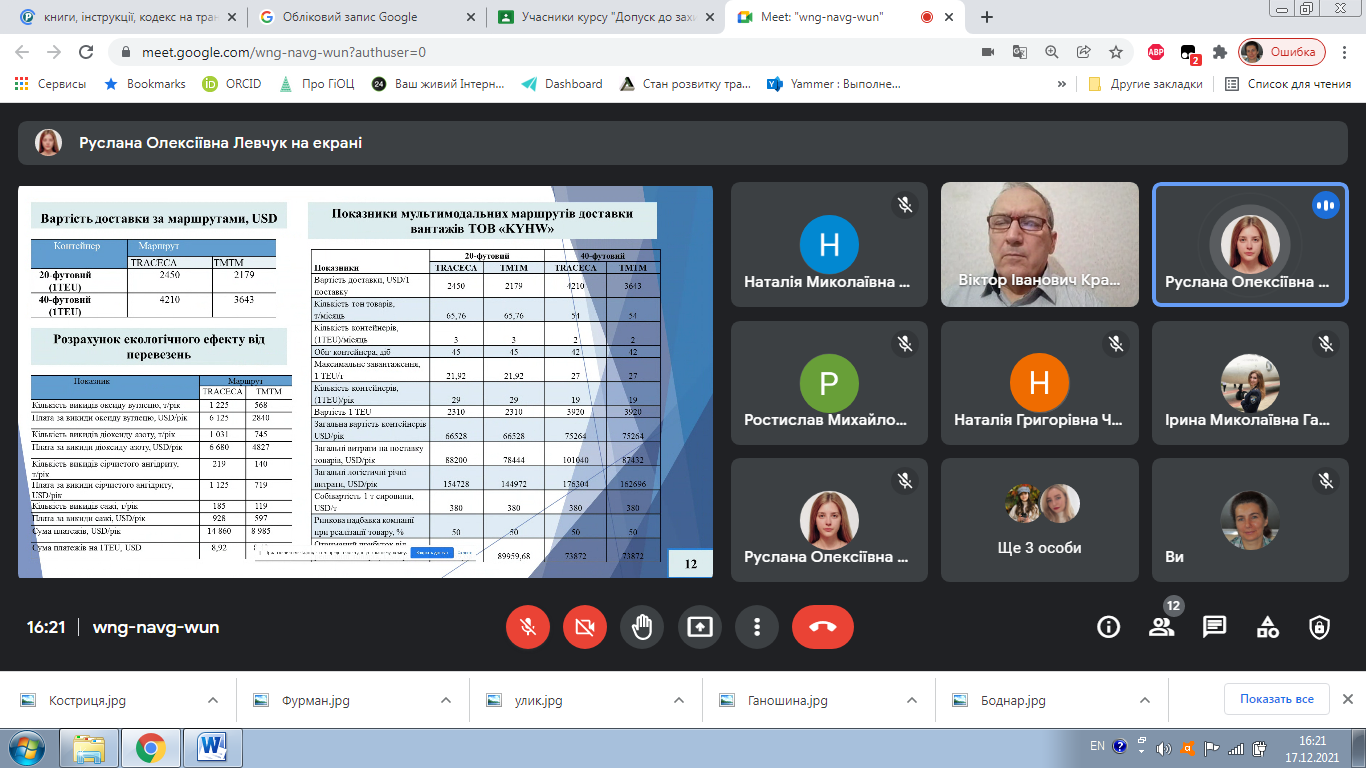Image resolution: width=1366 pixels, height=768 pixels.
Task: Switch to the Обліковий запис Google tab
Action: (350, 17)
